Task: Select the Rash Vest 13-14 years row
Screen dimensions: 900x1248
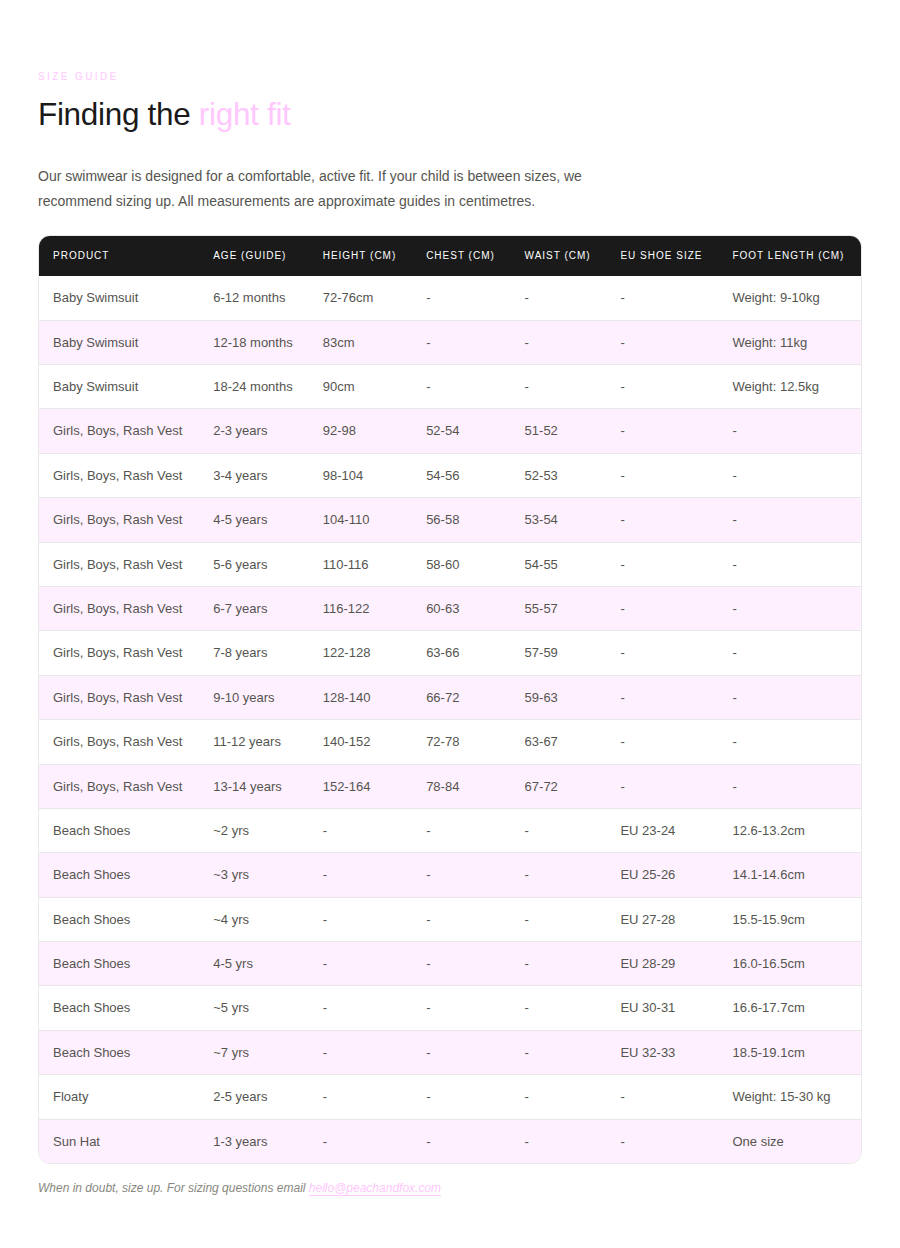Action: coord(450,787)
